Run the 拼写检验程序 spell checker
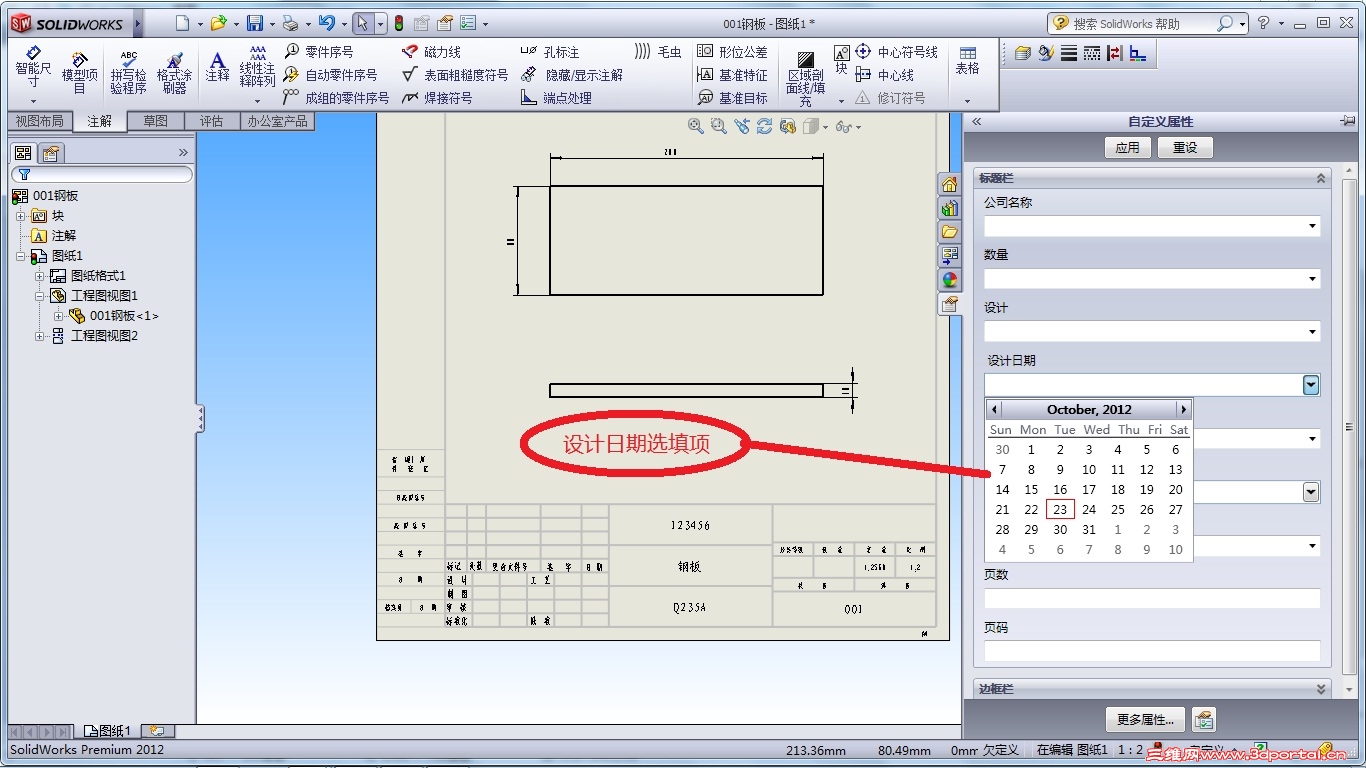Image resolution: width=1366 pixels, height=768 pixels. [x=128, y=73]
